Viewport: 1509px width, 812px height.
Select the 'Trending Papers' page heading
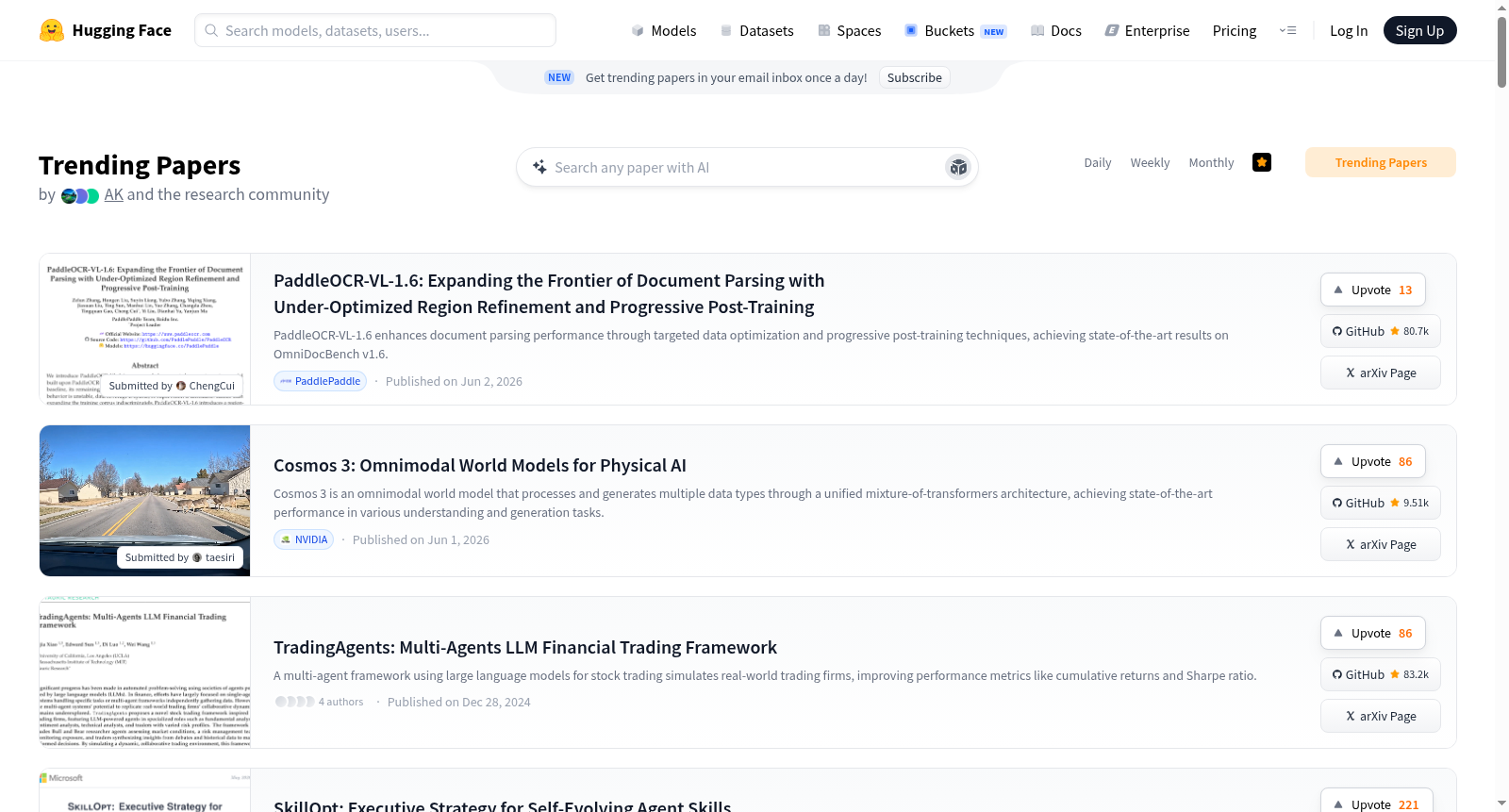(140, 165)
